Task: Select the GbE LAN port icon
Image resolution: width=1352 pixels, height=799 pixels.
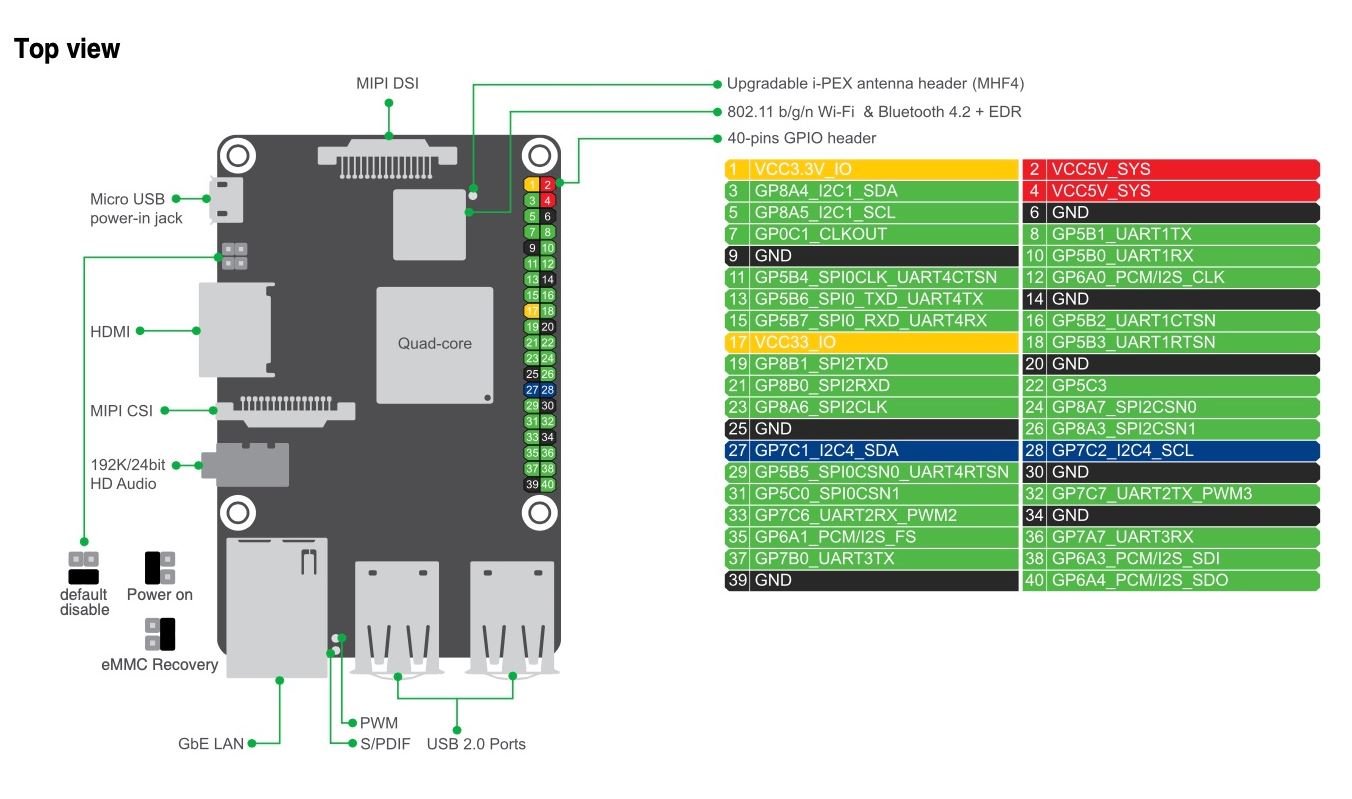Action: 277,605
